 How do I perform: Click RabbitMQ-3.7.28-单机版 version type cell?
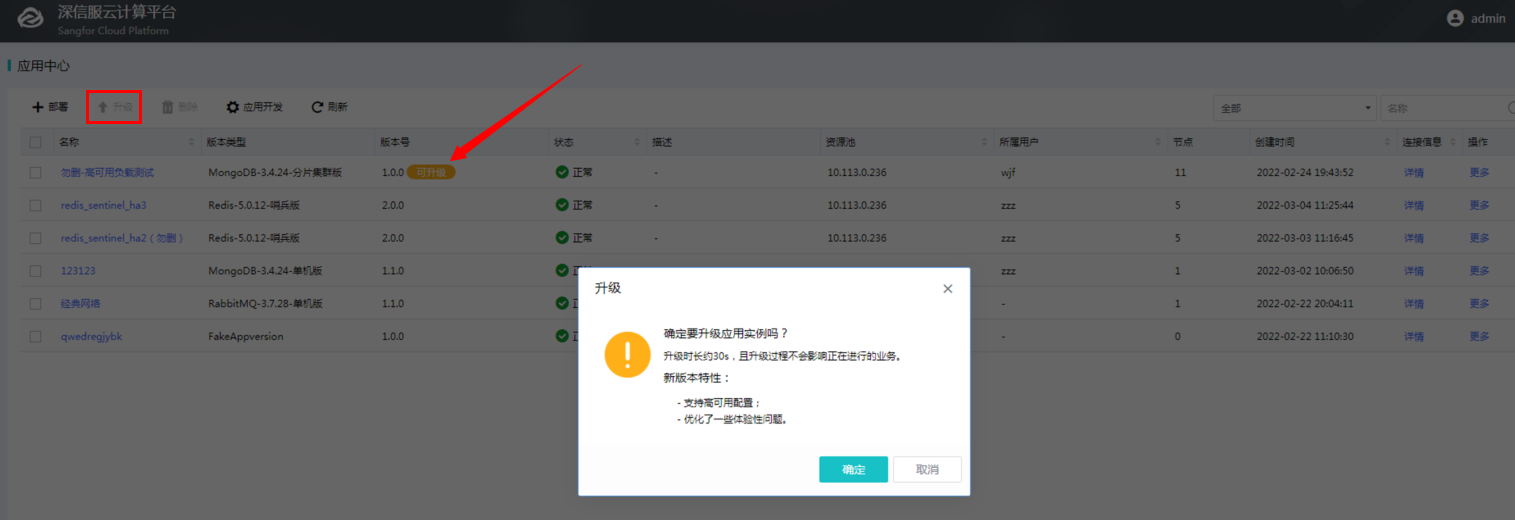point(265,303)
